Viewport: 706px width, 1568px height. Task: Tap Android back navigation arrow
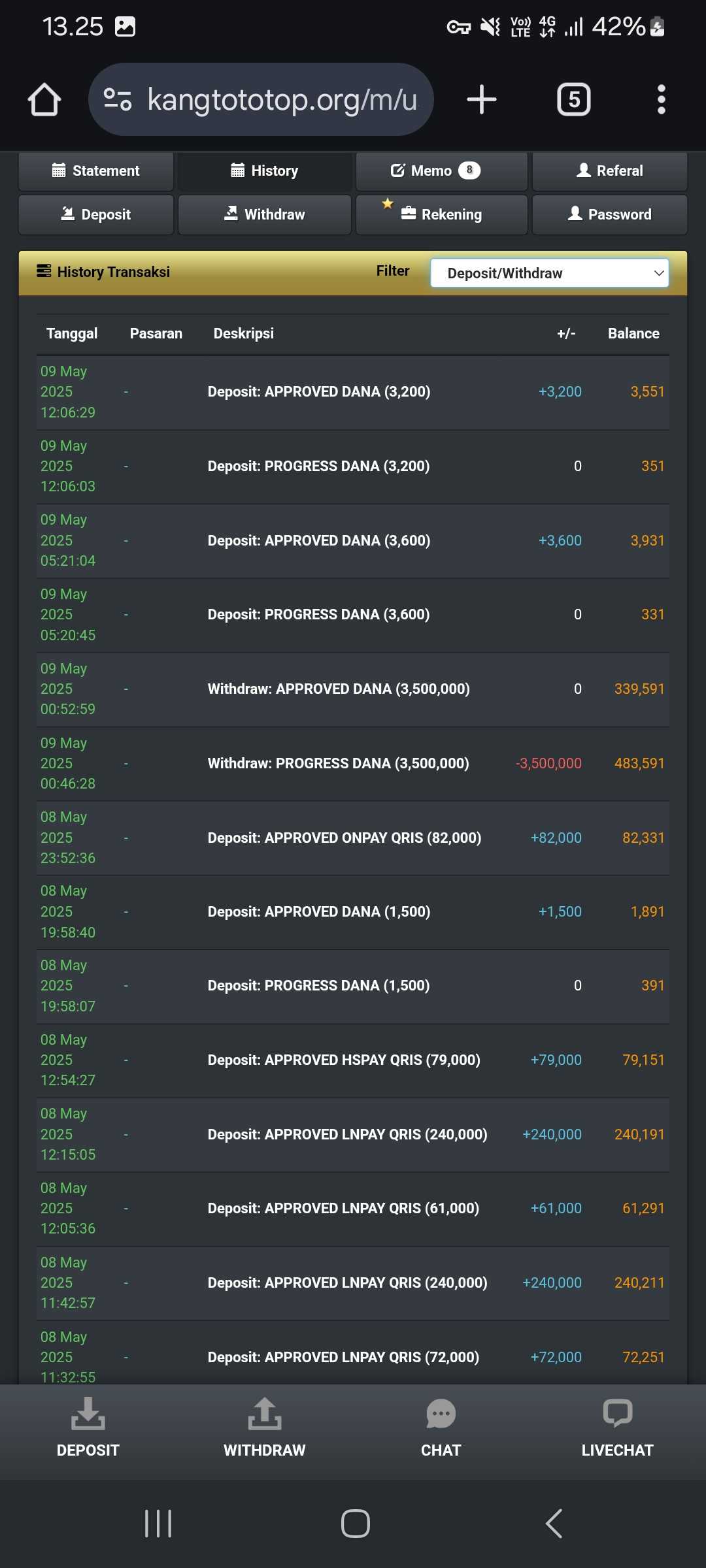point(554,1524)
